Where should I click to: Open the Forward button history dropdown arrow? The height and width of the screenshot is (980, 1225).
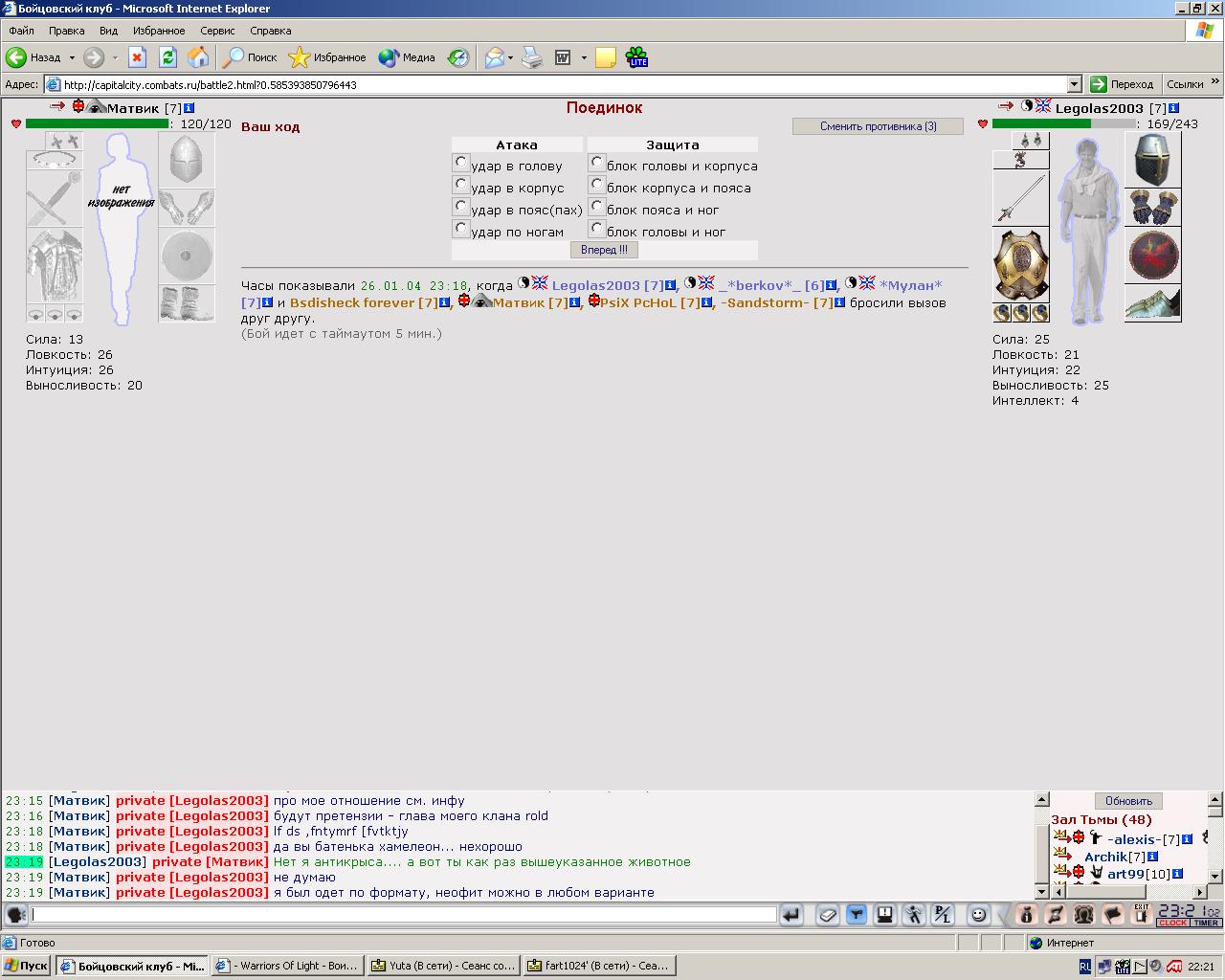115,57
